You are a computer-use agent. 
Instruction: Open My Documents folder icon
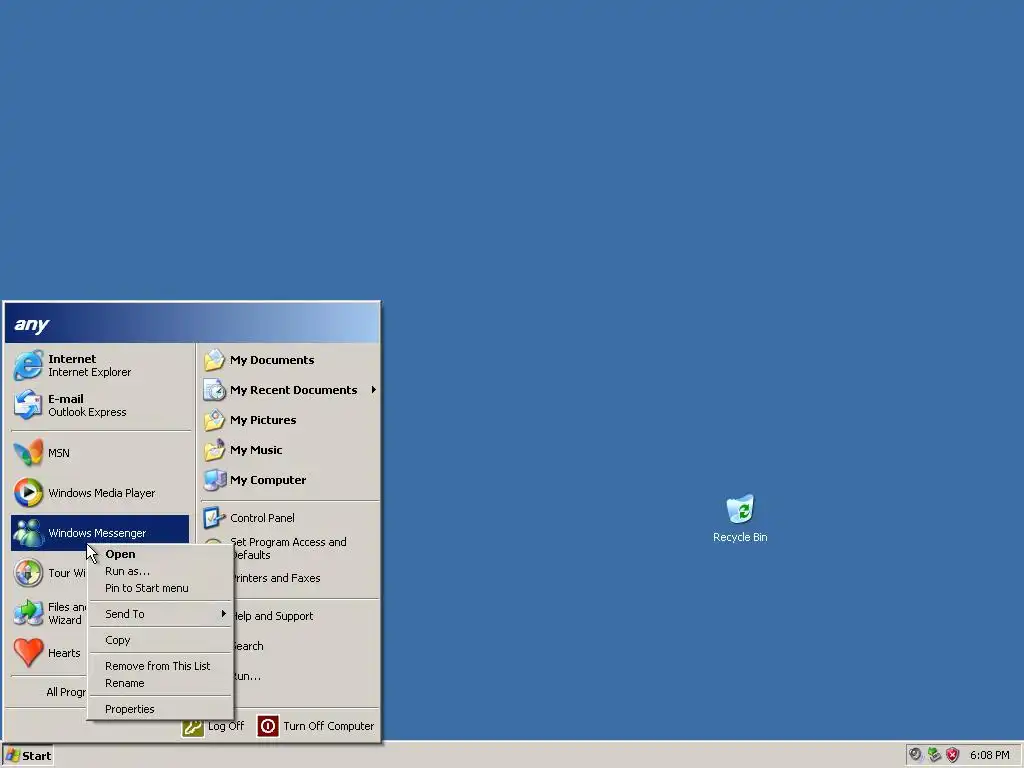(x=214, y=360)
